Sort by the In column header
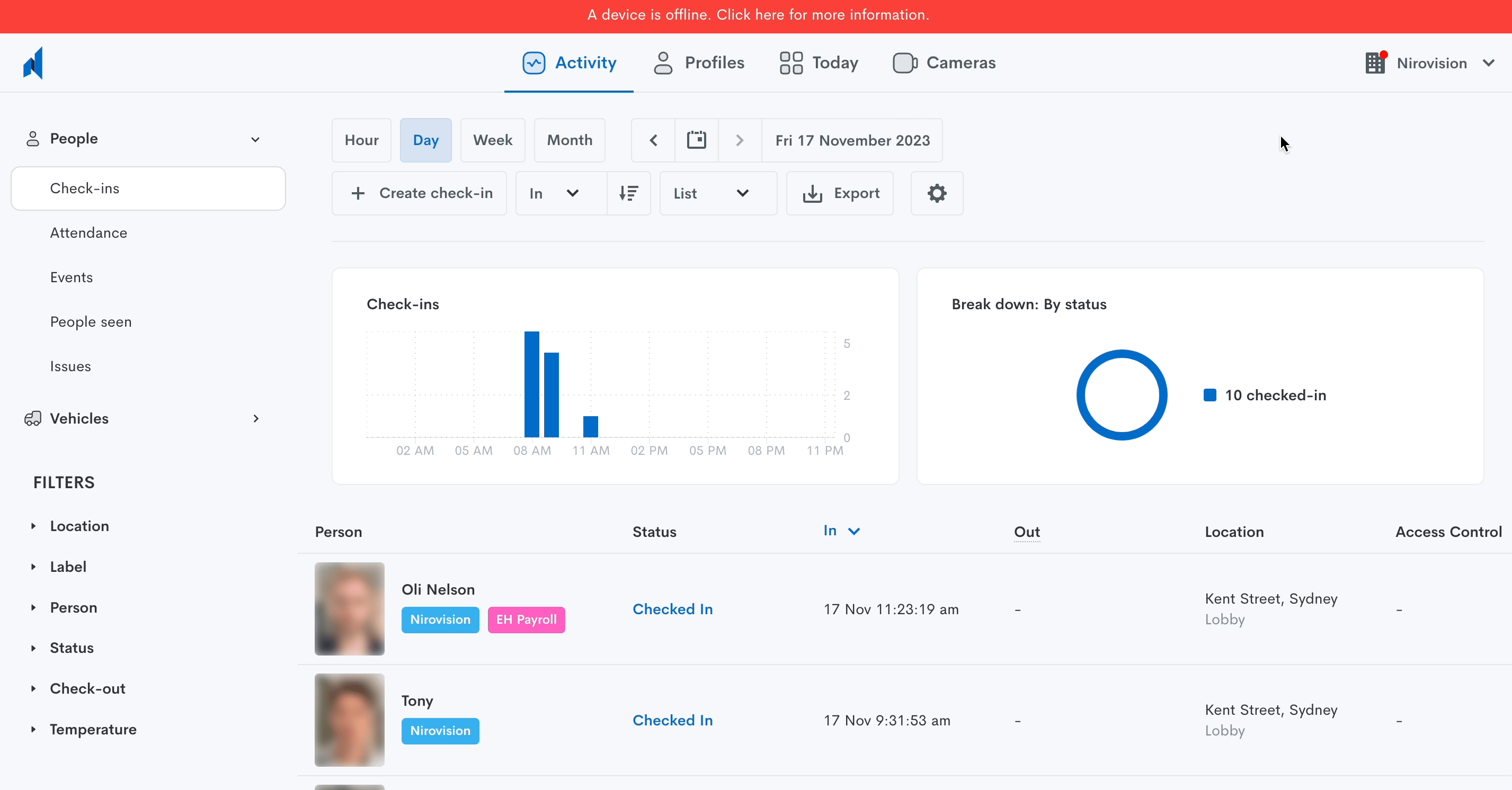 [x=830, y=531]
